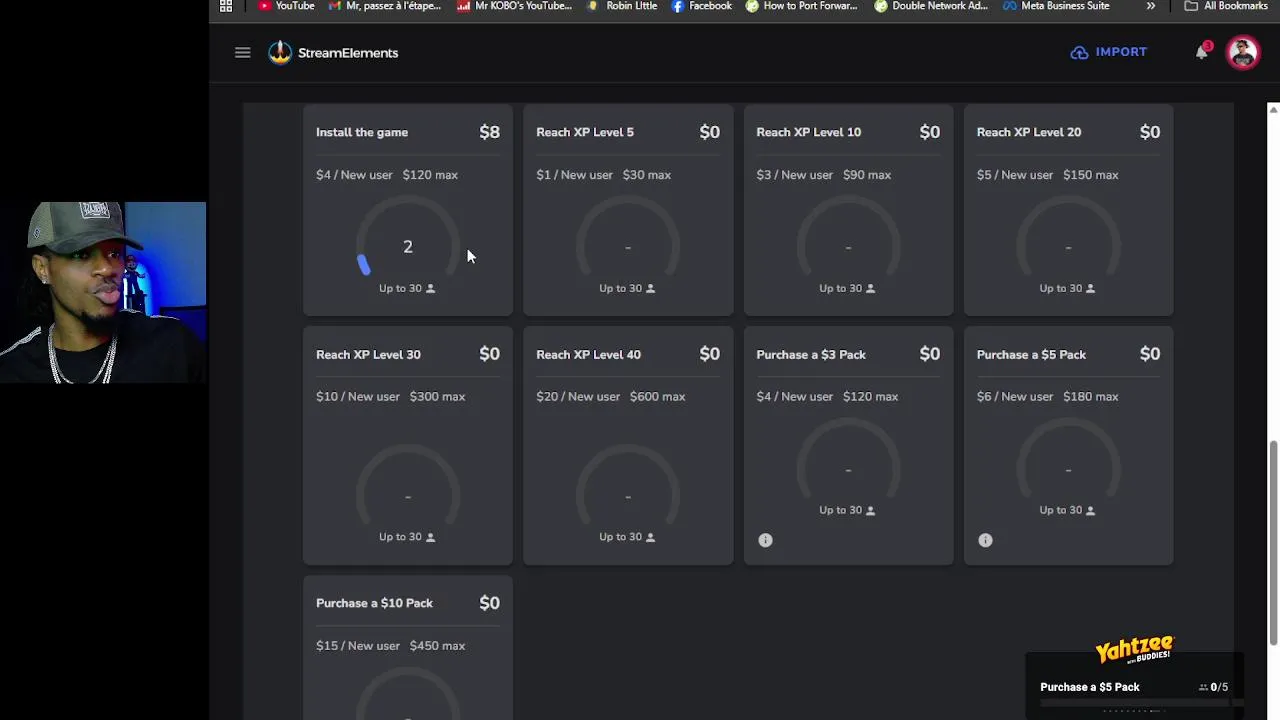Click the '$120 max' on Install the game
Viewport: 1280px width, 720px height.
click(430, 175)
